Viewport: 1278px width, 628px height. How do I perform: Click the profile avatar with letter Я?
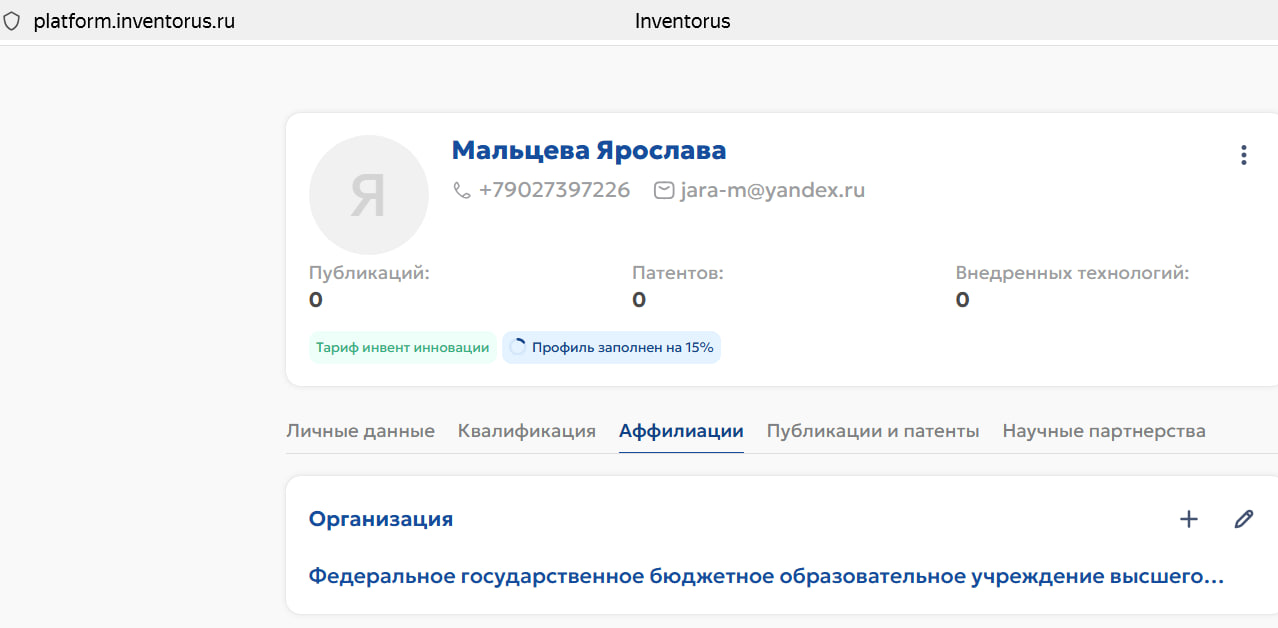(x=368, y=195)
